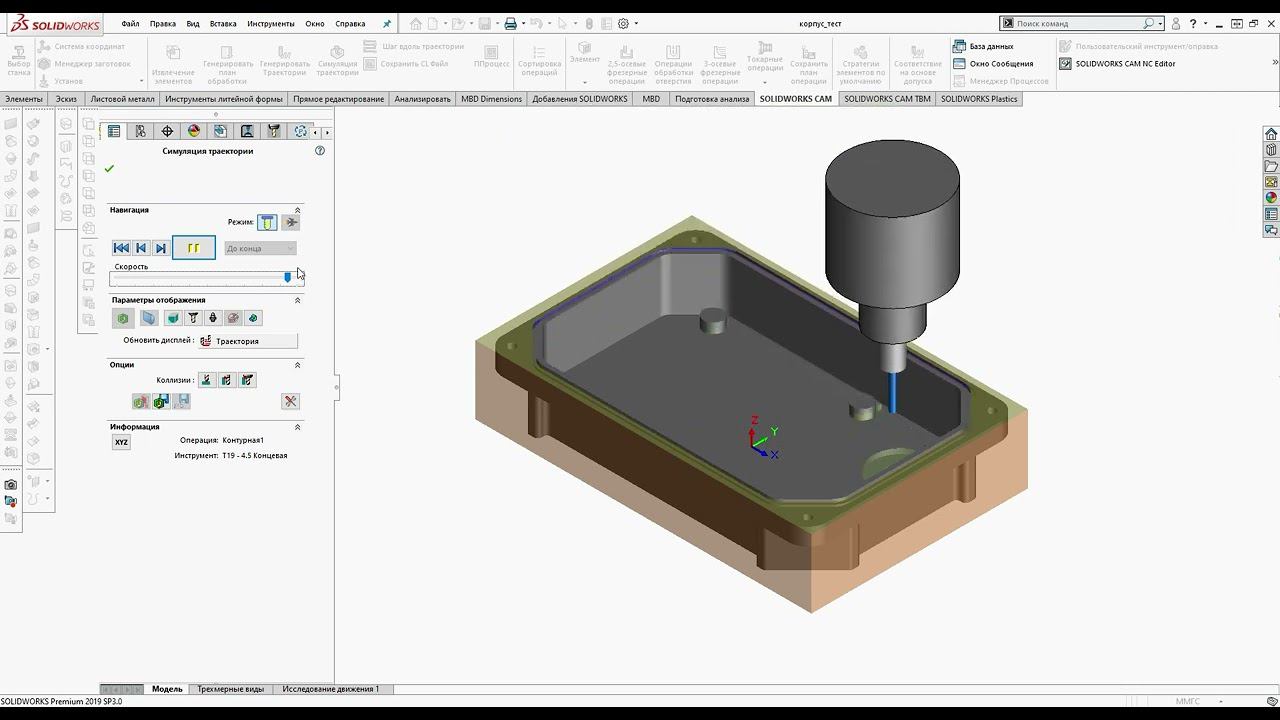Click the green checkmark to confirm simulation
This screenshot has width=1280, height=720.
109,169
